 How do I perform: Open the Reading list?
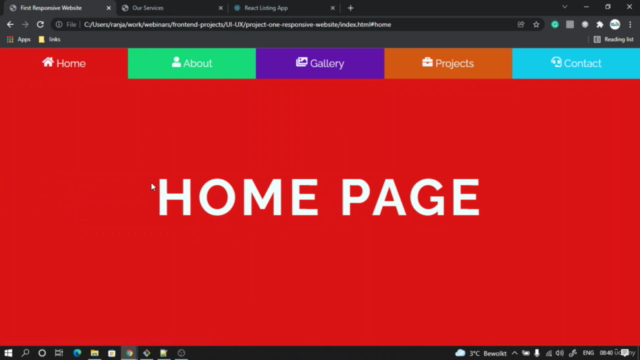coord(613,40)
